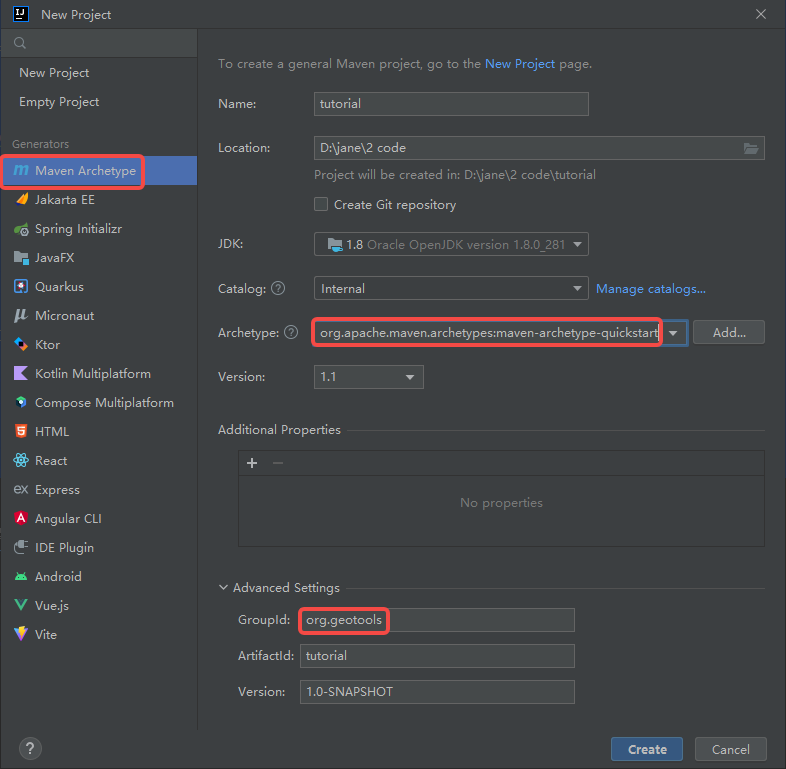This screenshot has width=786, height=769.
Task: Click the Kotlin Multiplatform icon
Action: point(21,373)
